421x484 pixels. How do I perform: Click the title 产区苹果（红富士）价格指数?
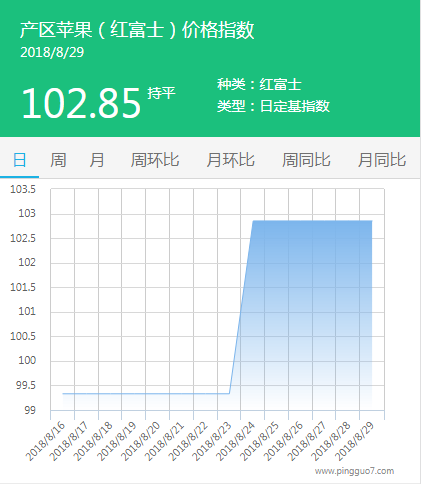[x=137, y=30]
